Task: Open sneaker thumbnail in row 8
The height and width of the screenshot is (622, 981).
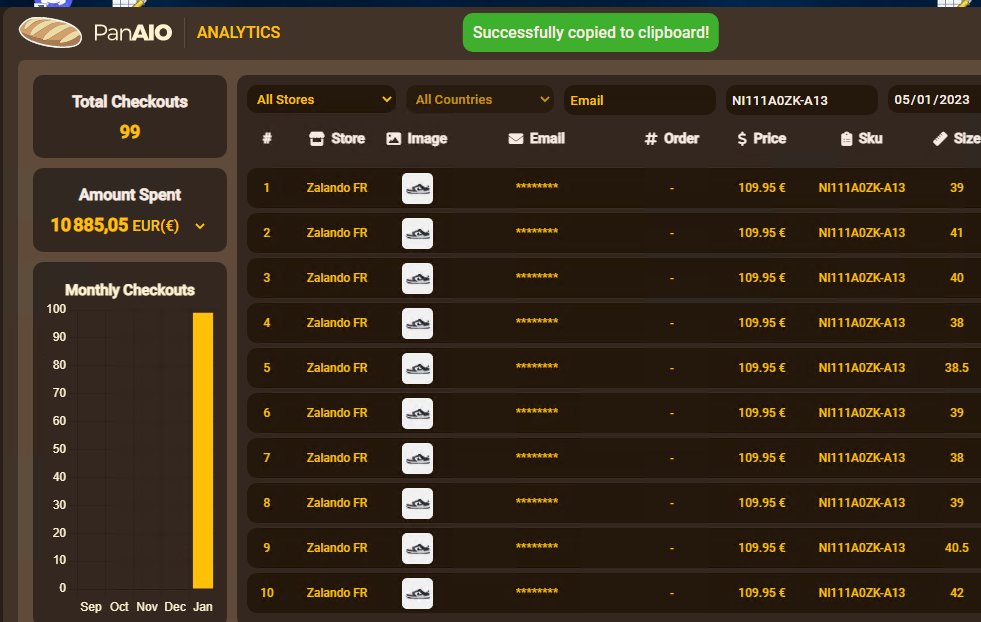Action: [x=417, y=504]
